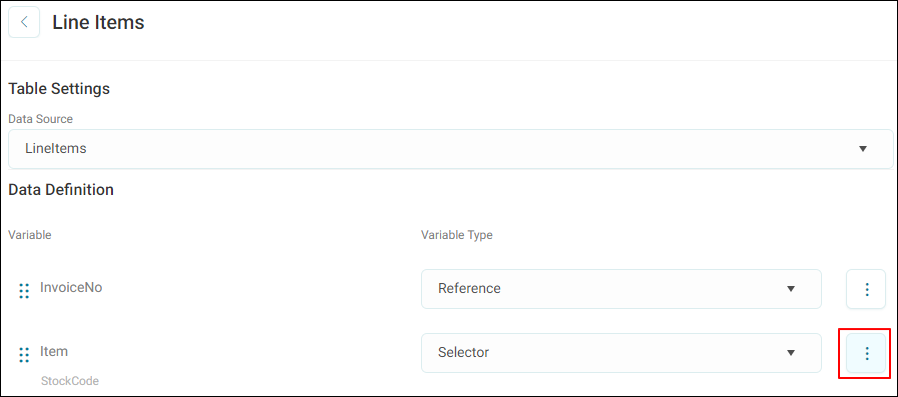
Task: Open the Data Source LineItems combo box
Action: (x=451, y=149)
